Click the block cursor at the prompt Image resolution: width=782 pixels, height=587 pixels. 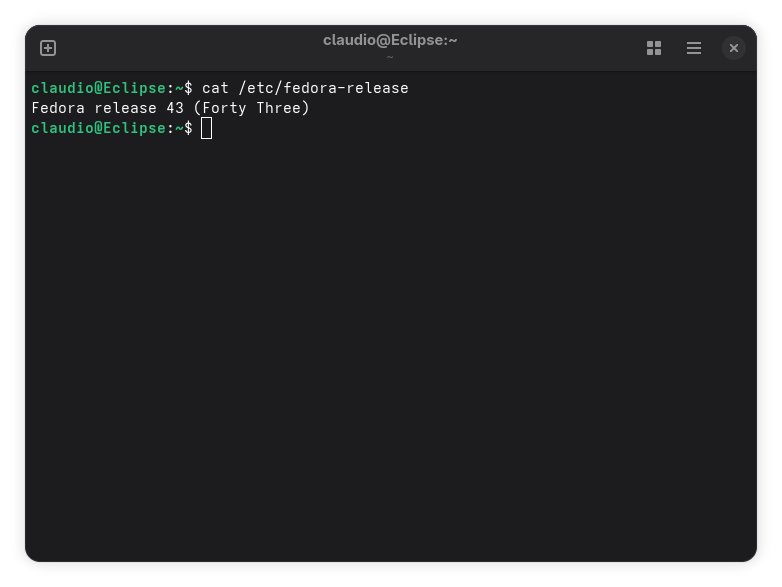(206, 128)
